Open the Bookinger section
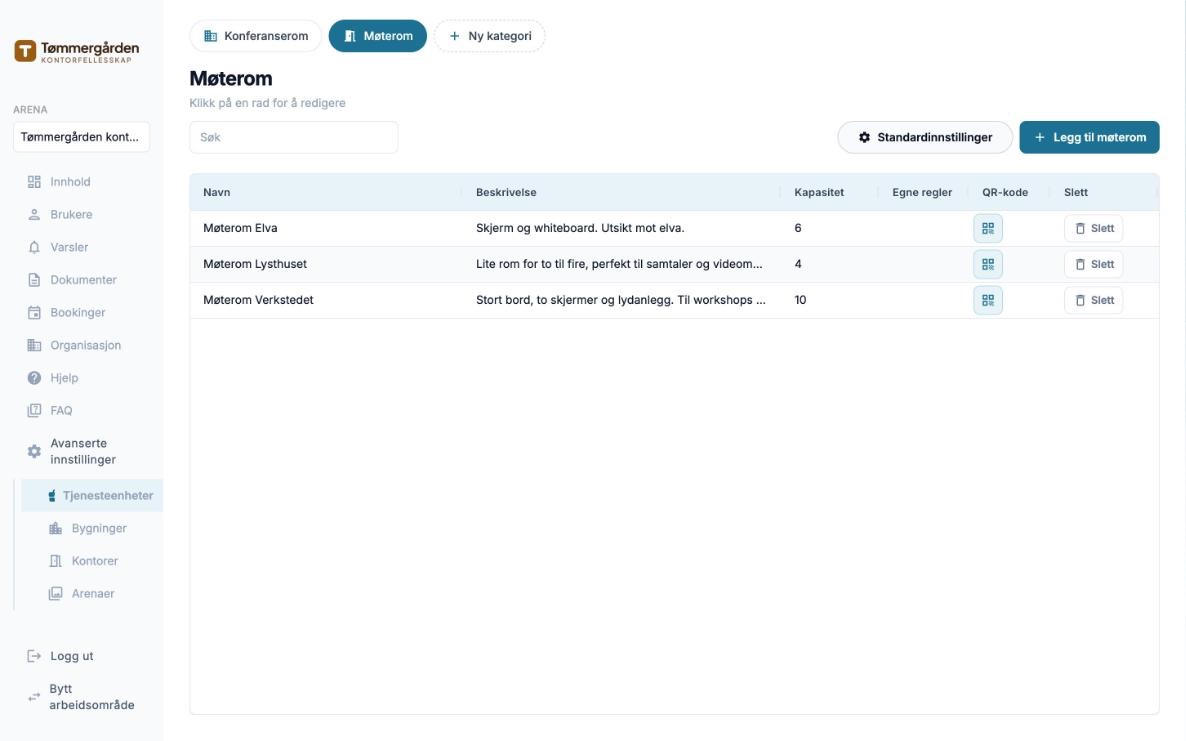The width and height of the screenshot is (1186, 741). [x=77, y=312]
